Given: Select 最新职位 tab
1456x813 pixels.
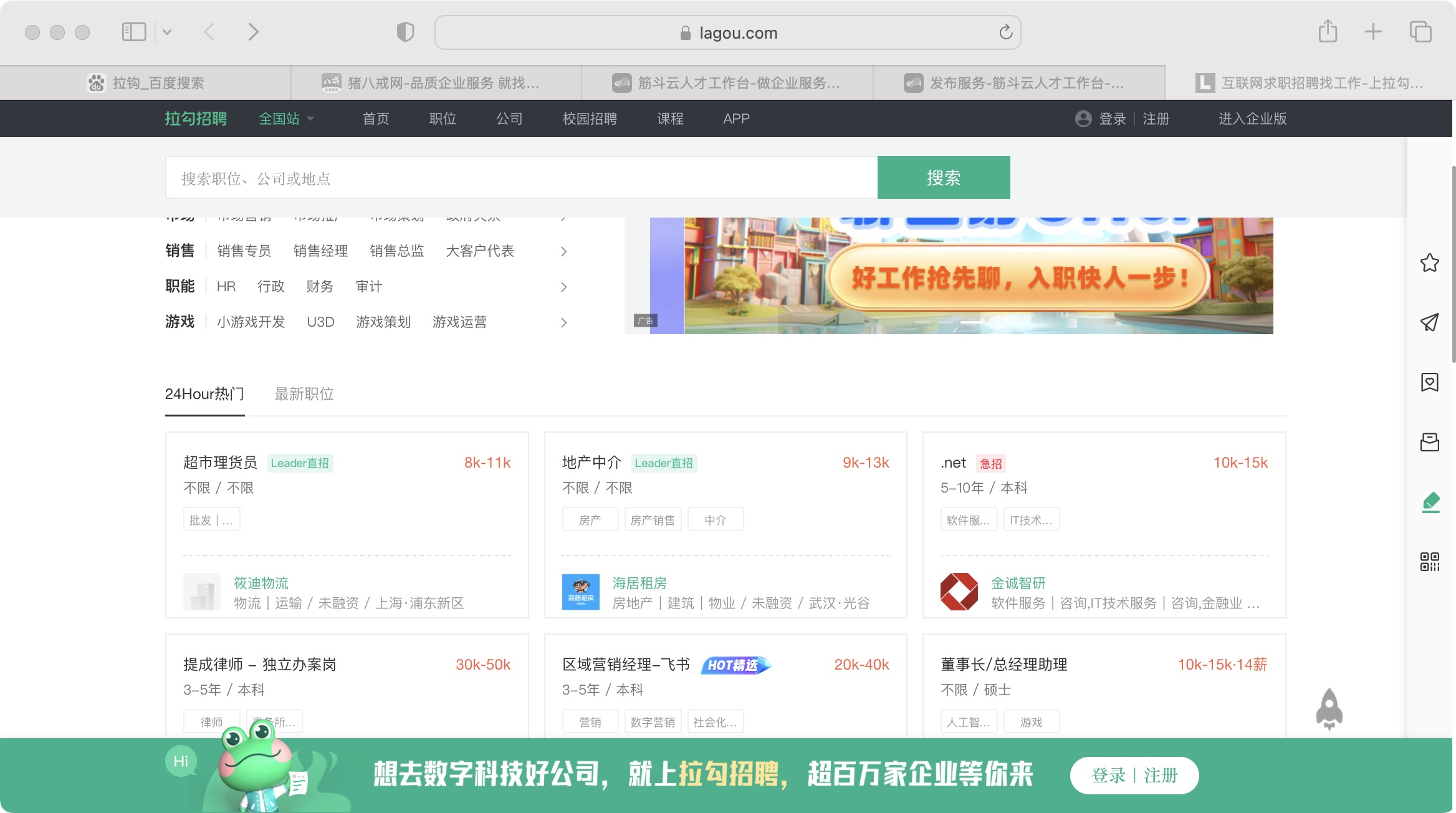Looking at the screenshot, I should 304,394.
